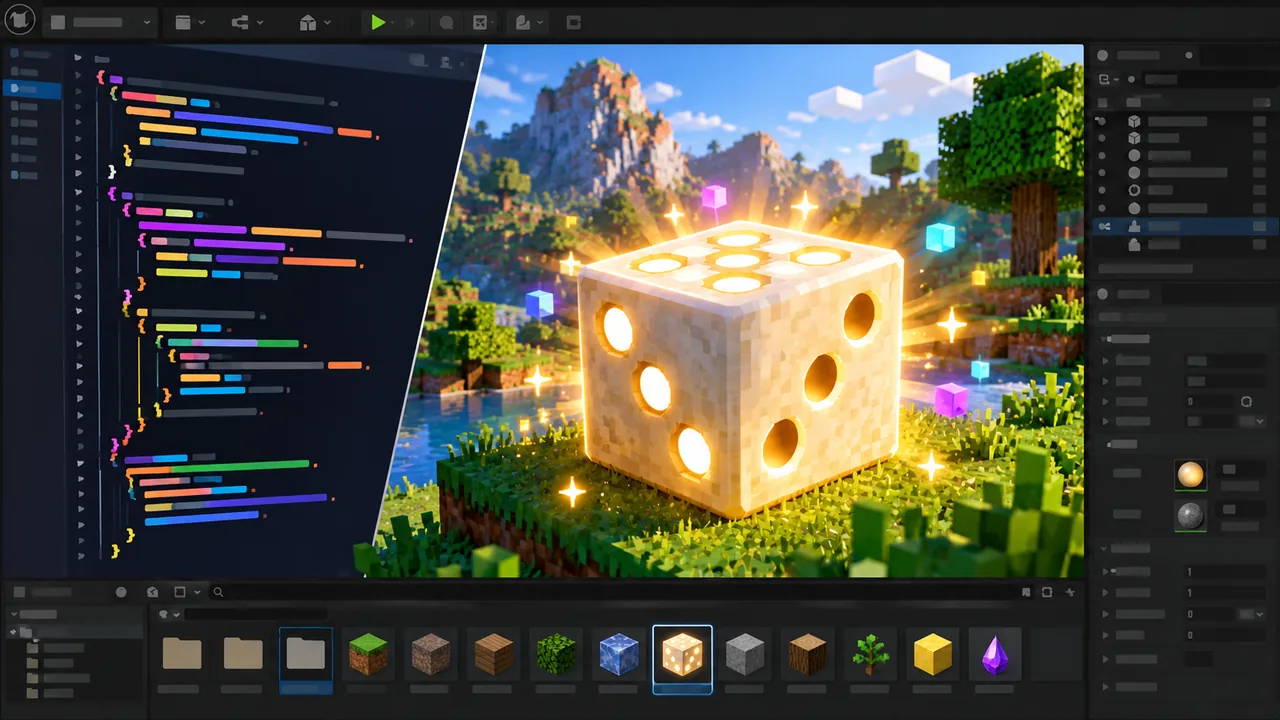Image resolution: width=1280 pixels, height=720 pixels.
Task: Click the cinematics clapper icon in top toolbar
Action: point(480,22)
